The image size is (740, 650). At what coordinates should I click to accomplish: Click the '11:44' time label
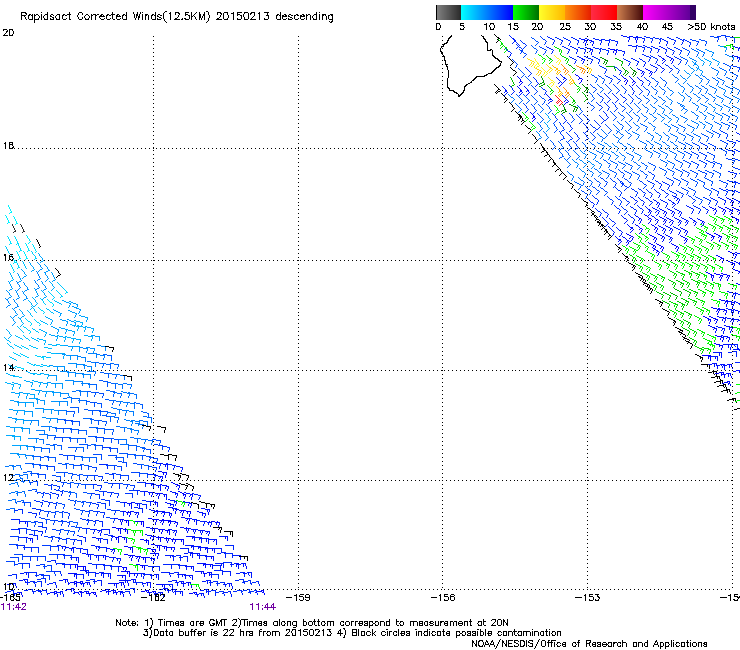(x=262, y=607)
